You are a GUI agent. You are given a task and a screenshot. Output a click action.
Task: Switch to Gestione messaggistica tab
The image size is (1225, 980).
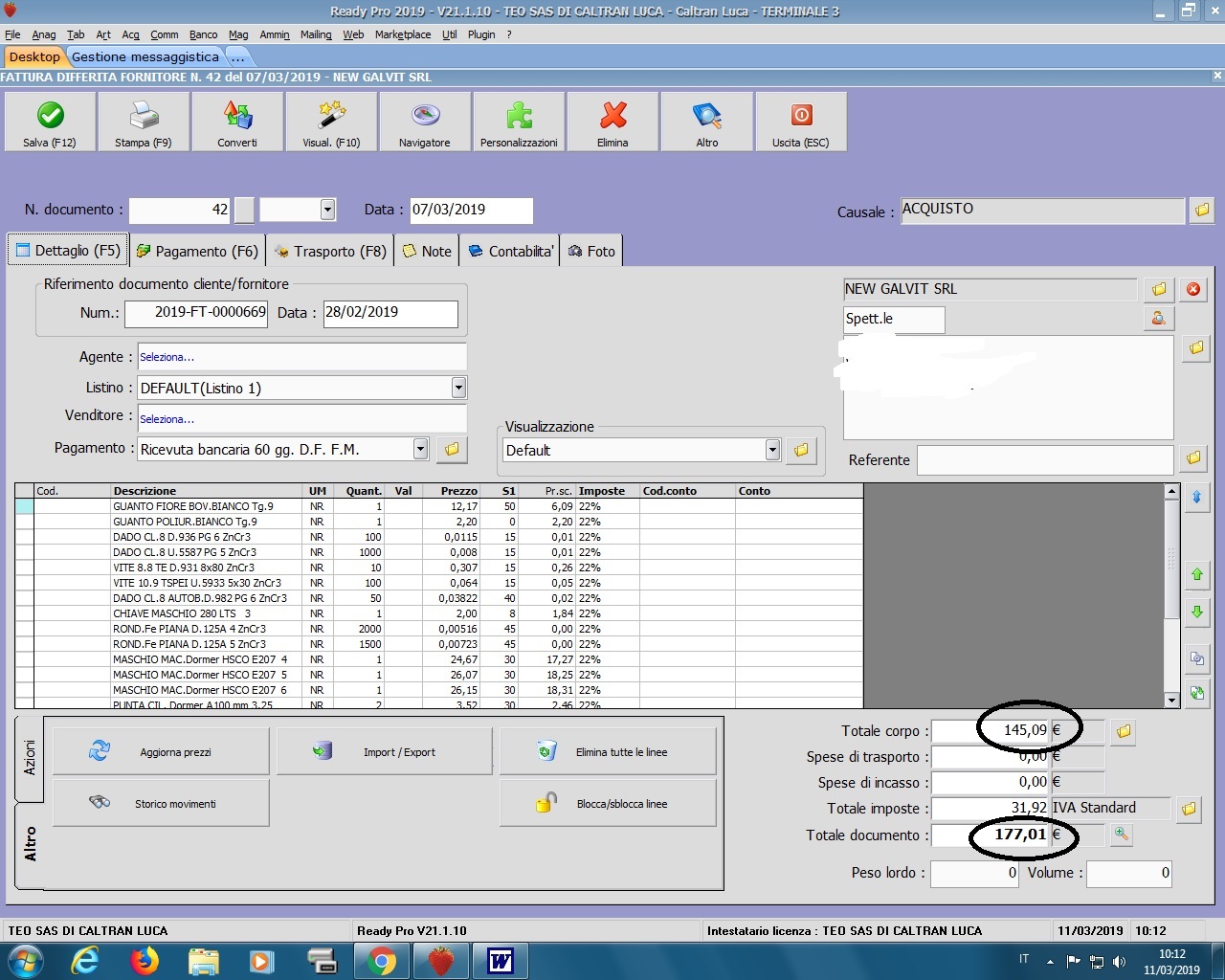145,56
